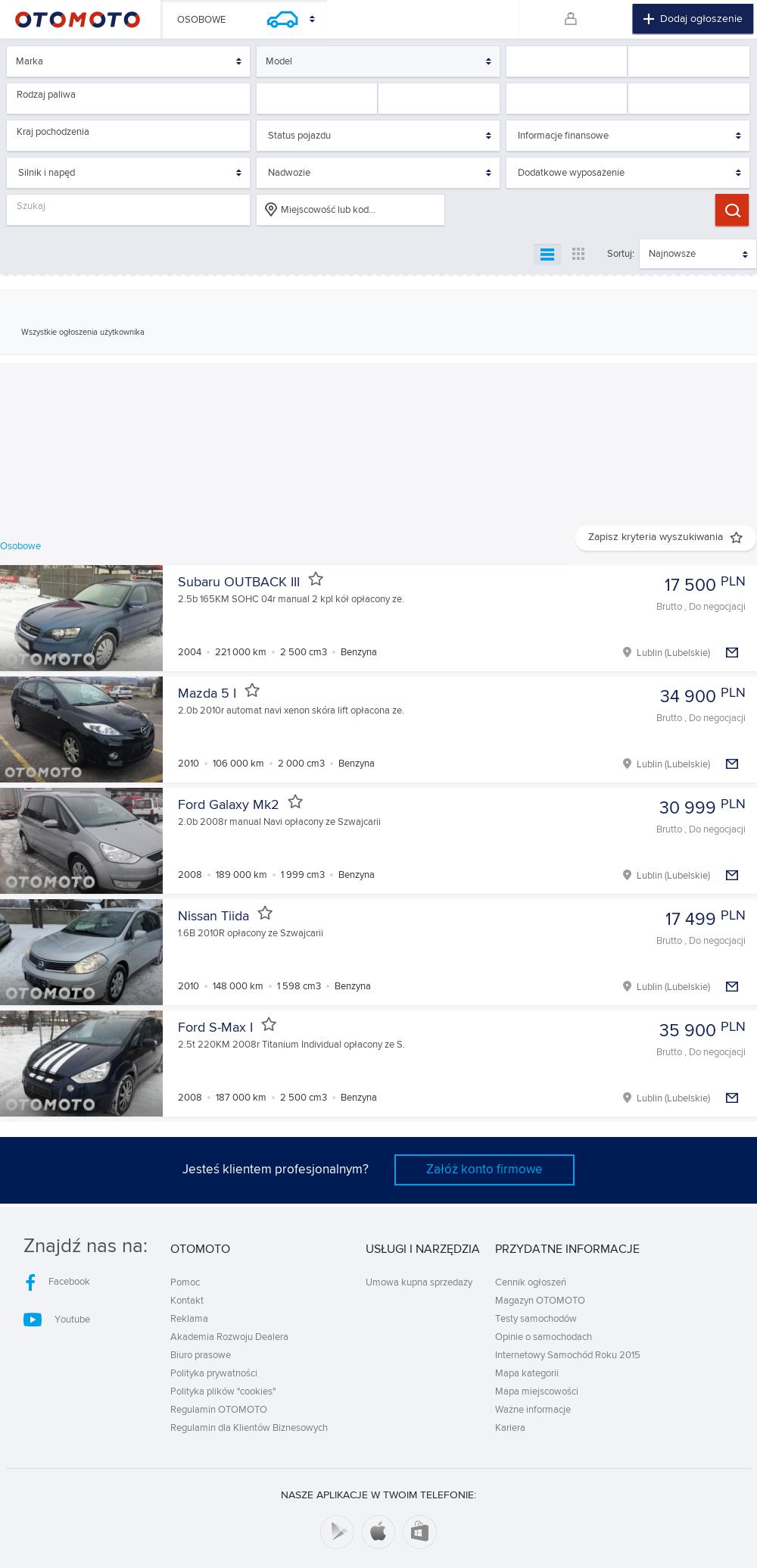Screen dimensions: 757x1568
Task: Open the Najnowsze sort dropdown
Action: [697, 254]
